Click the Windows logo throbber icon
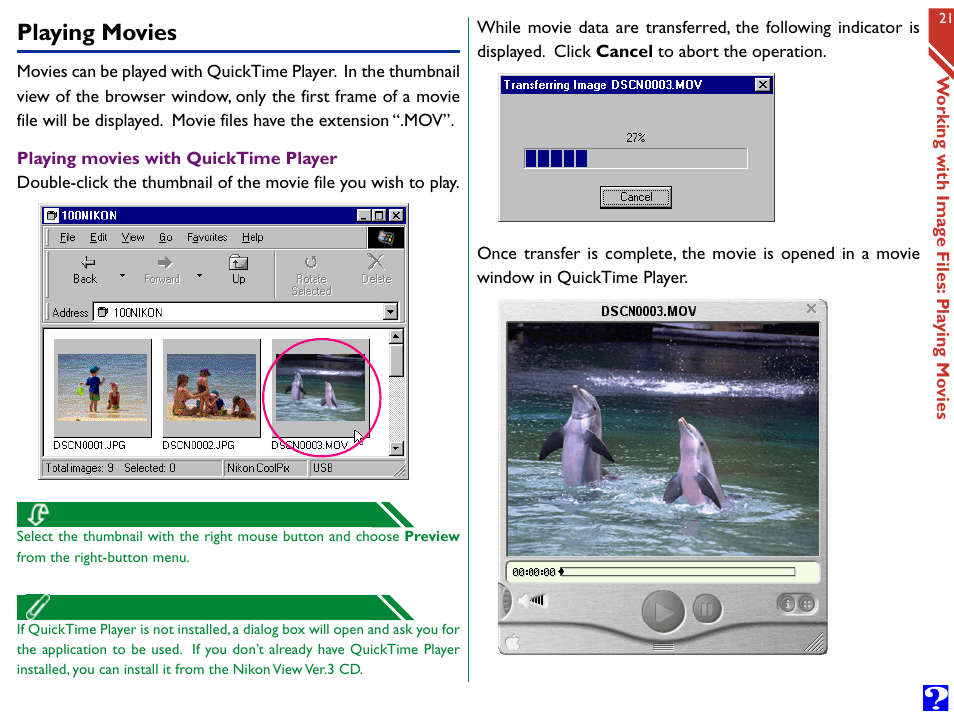Viewport: 954px width, 716px height. coord(386,237)
